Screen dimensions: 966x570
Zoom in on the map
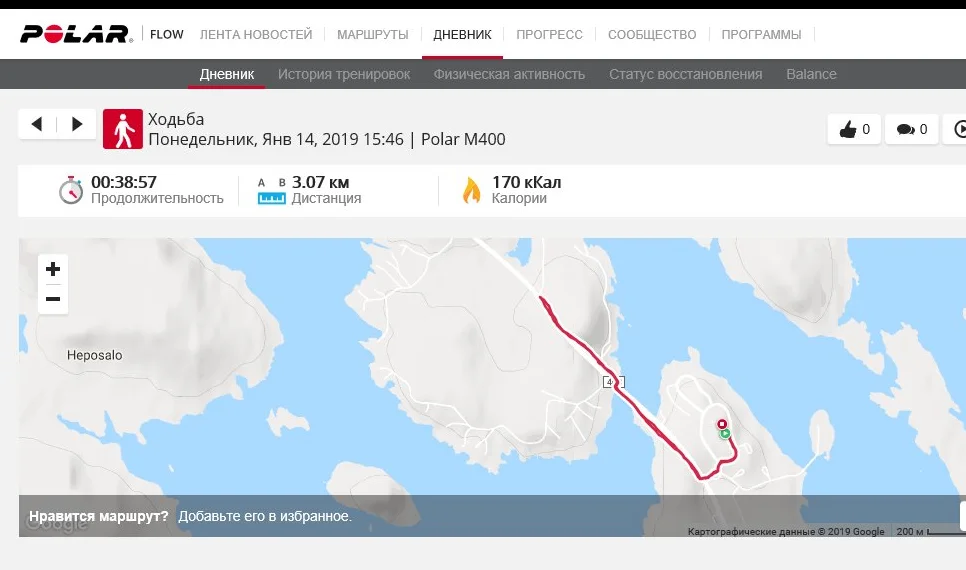coord(53,269)
